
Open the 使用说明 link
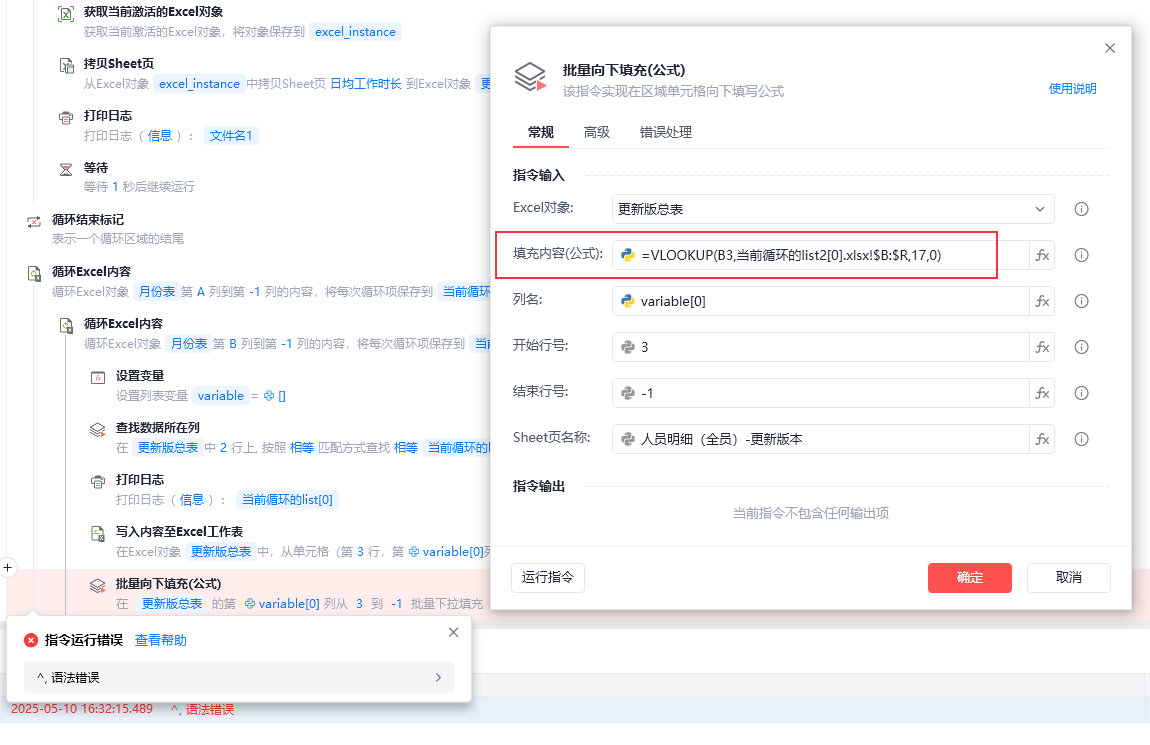pyautogui.click(x=1072, y=89)
